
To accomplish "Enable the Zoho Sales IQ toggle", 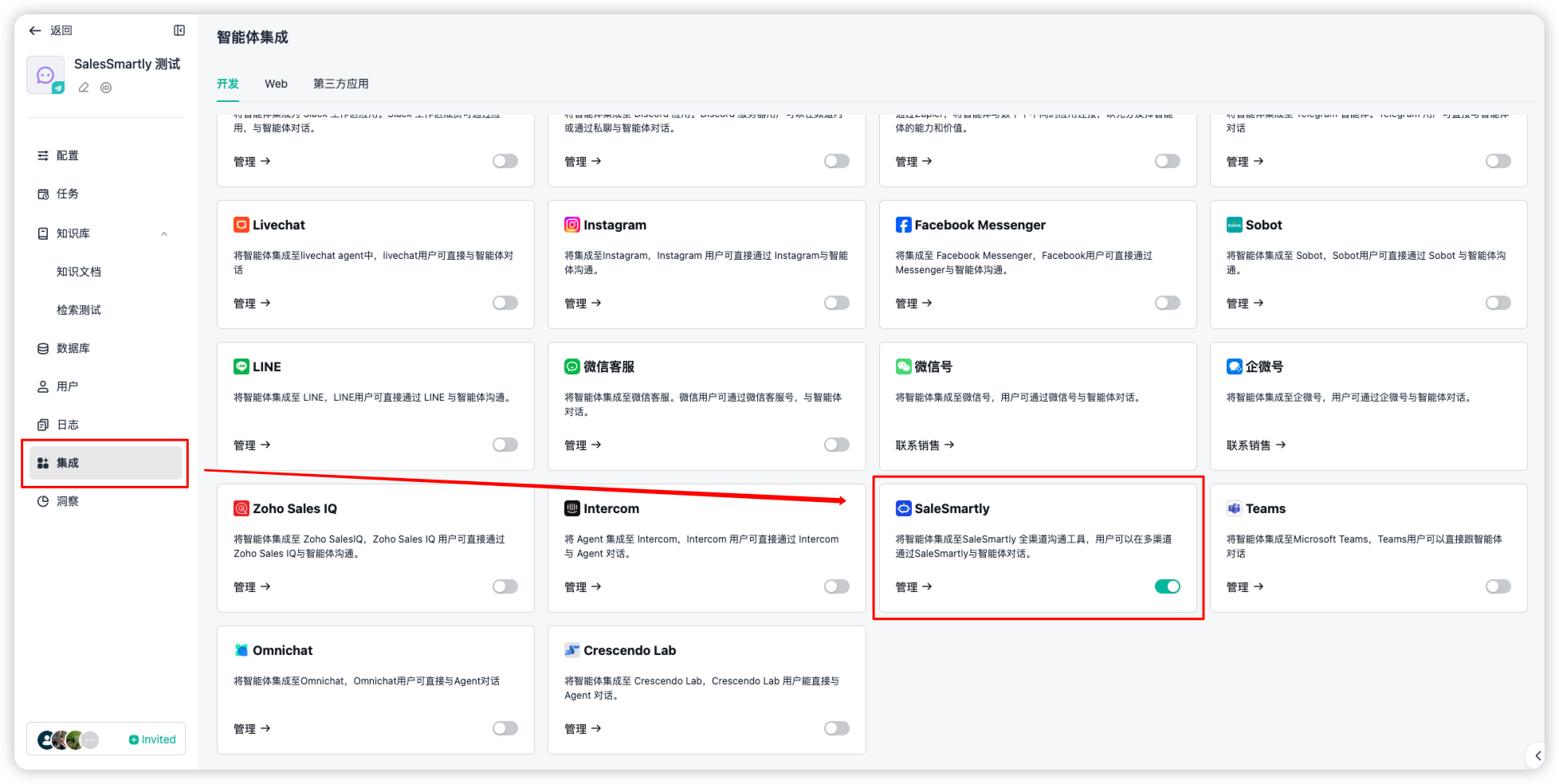I will coord(505,586).
